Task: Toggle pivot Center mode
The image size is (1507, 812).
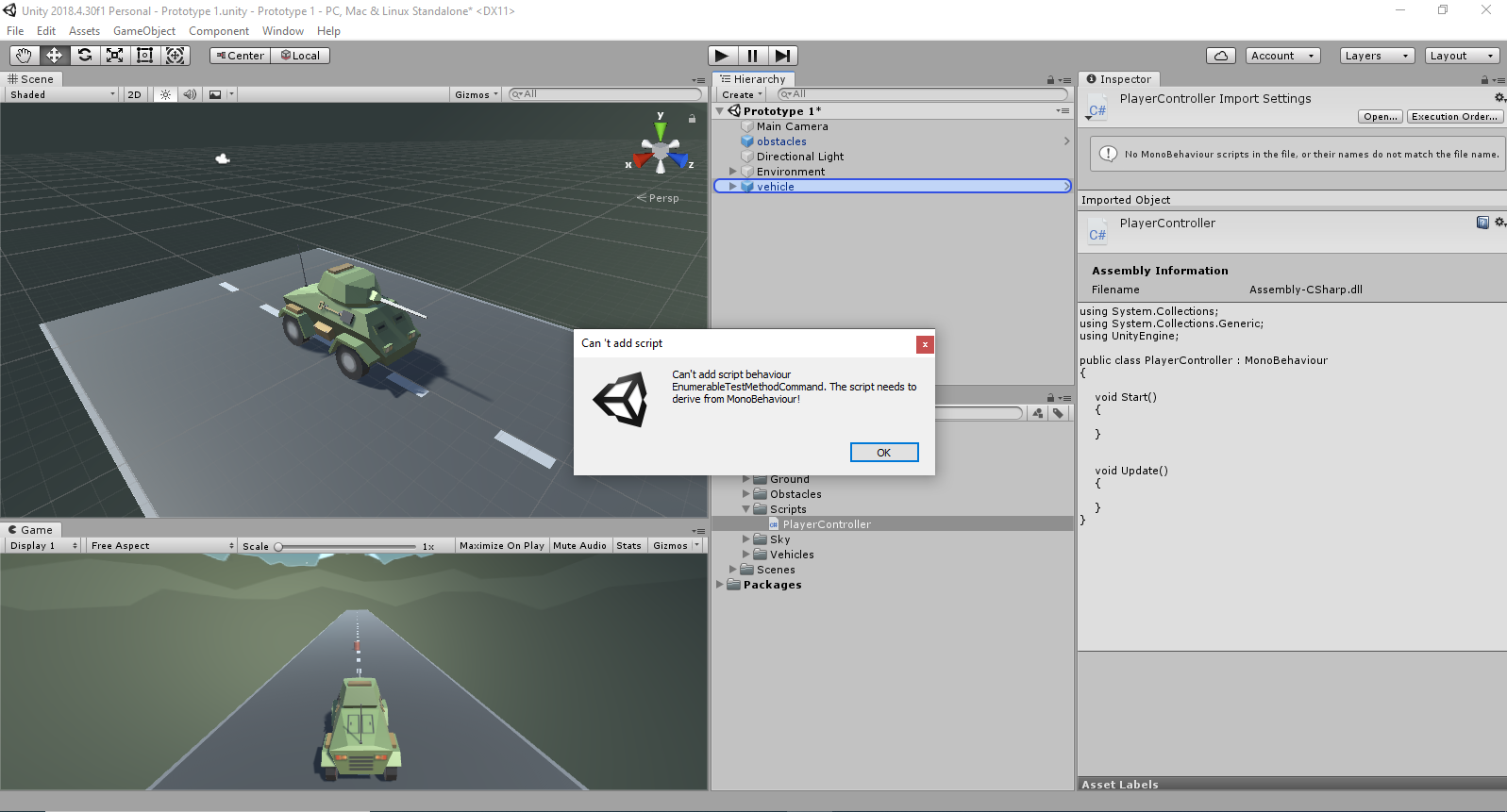Action: [x=241, y=56]
